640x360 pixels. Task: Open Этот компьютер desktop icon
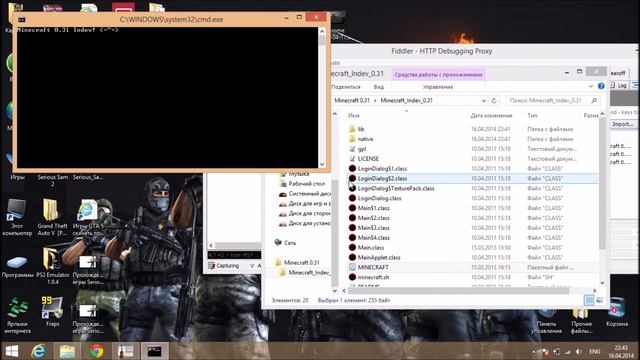[x=17, y=217]
